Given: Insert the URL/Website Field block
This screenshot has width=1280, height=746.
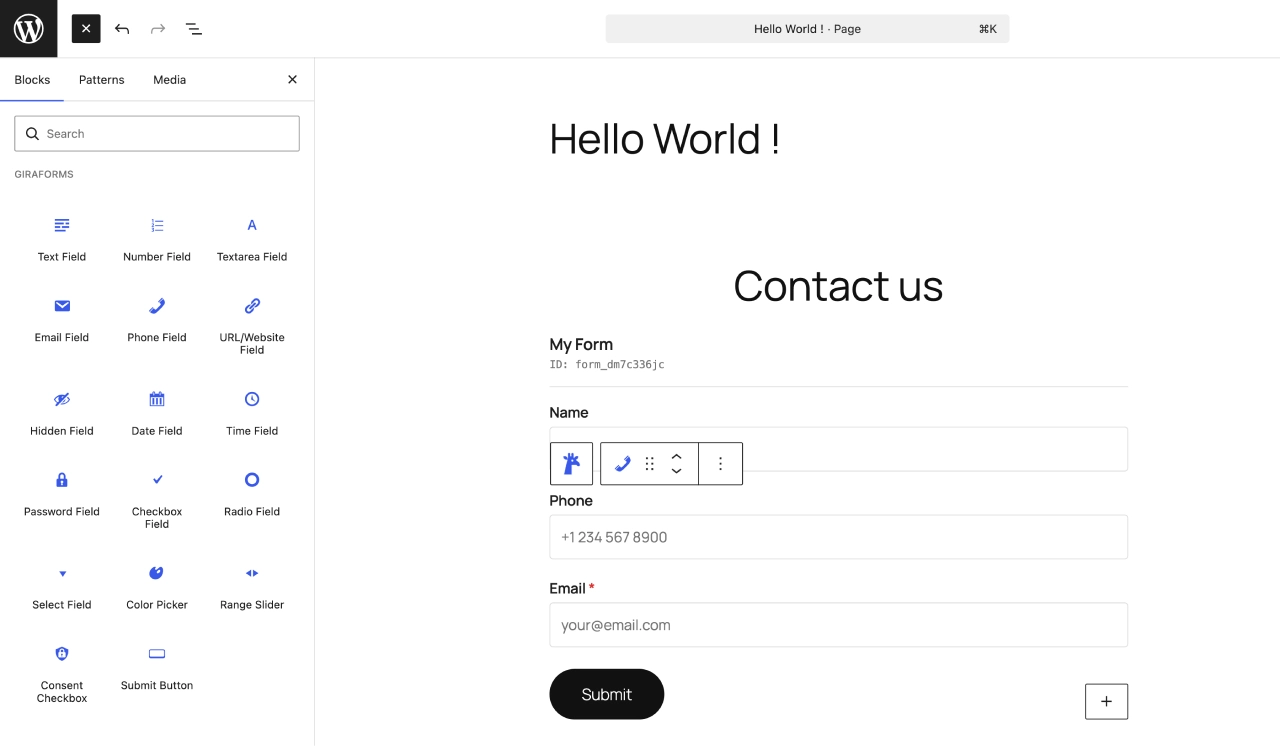Looking at the screenshot, I should coord(252,324).
